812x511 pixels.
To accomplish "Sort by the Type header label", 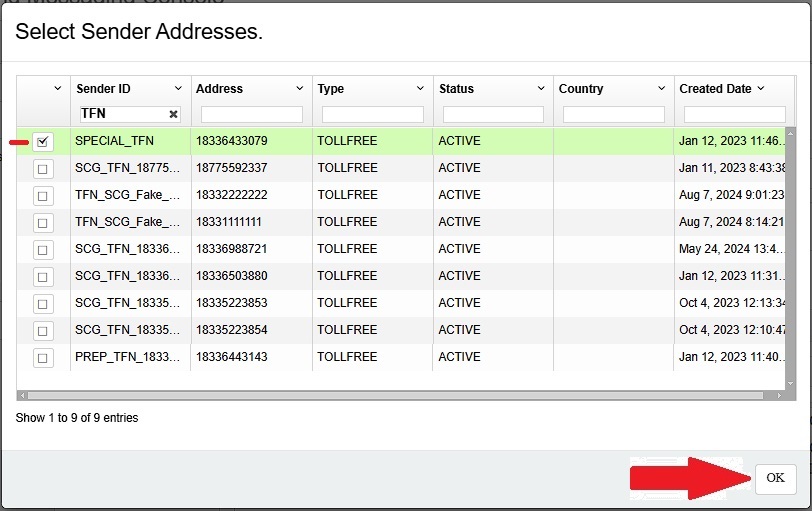I will [x=331, y=89].
